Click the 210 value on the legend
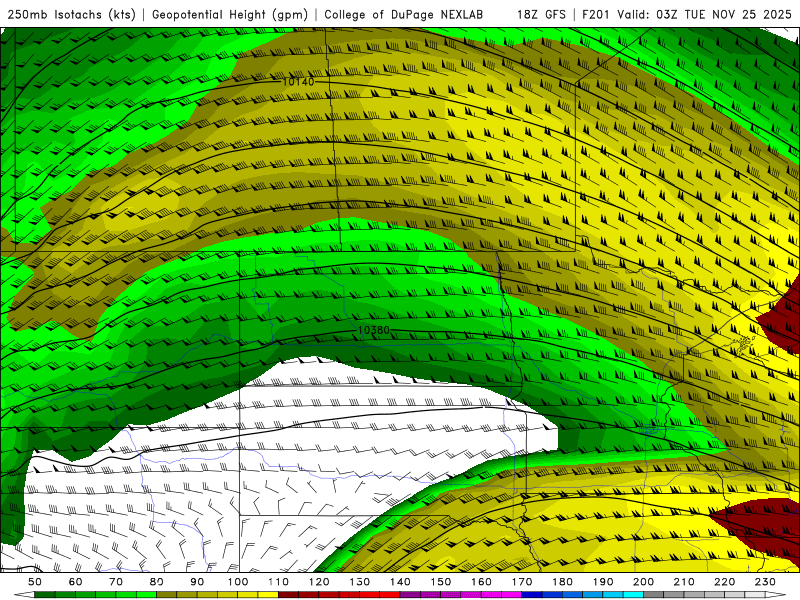 pos(684,582)
